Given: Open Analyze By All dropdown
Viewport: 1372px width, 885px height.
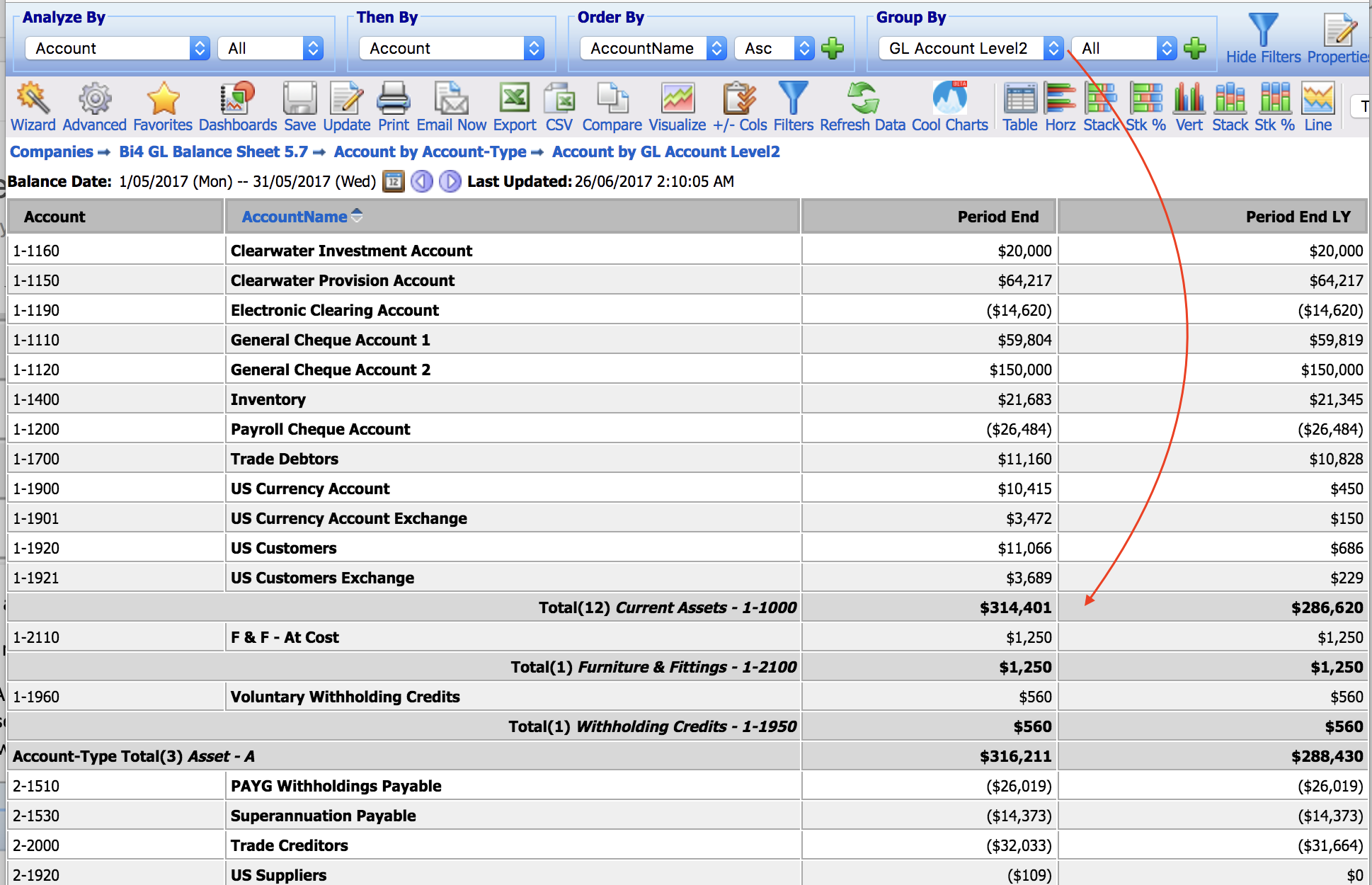Looking at the screenshot, I should pyautogui.click(x=270, y=48).
